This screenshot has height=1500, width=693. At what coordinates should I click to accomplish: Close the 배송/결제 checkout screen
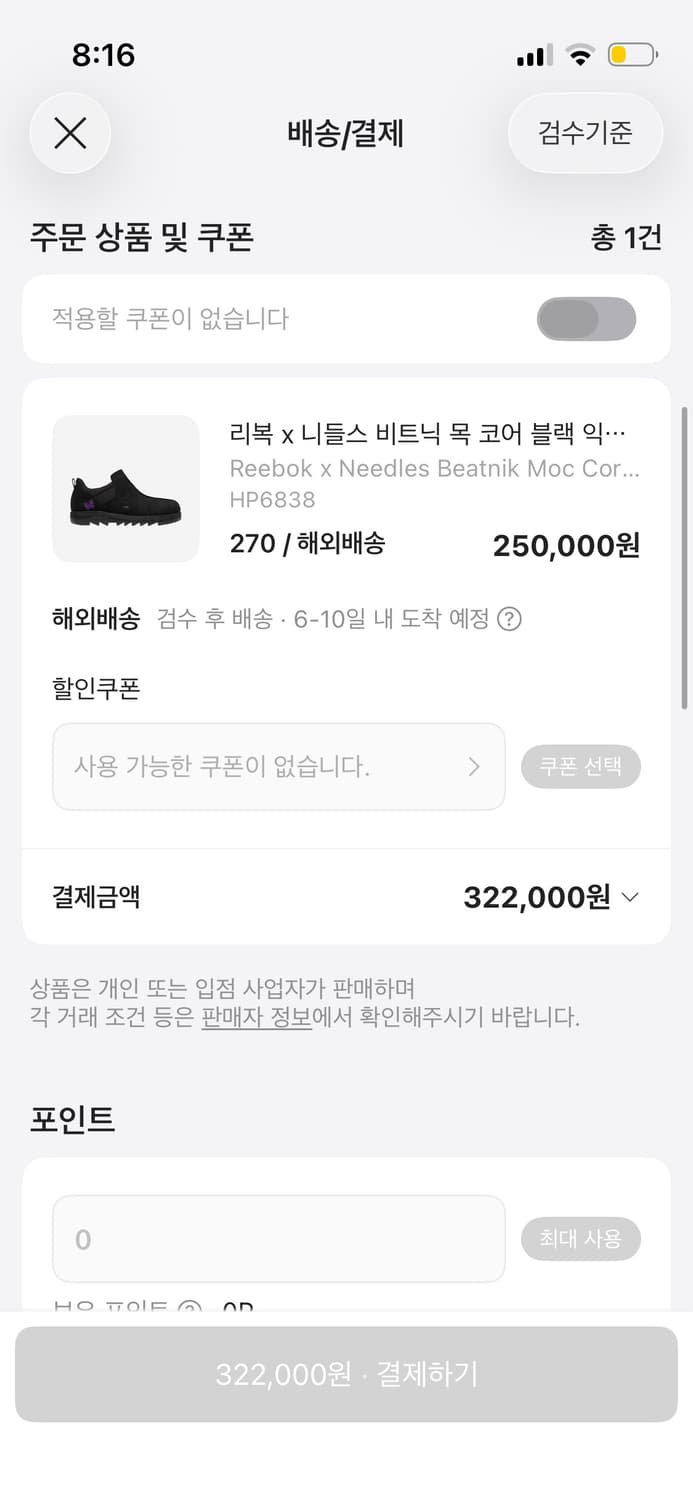pyautogui.click(x=70, y=133)
